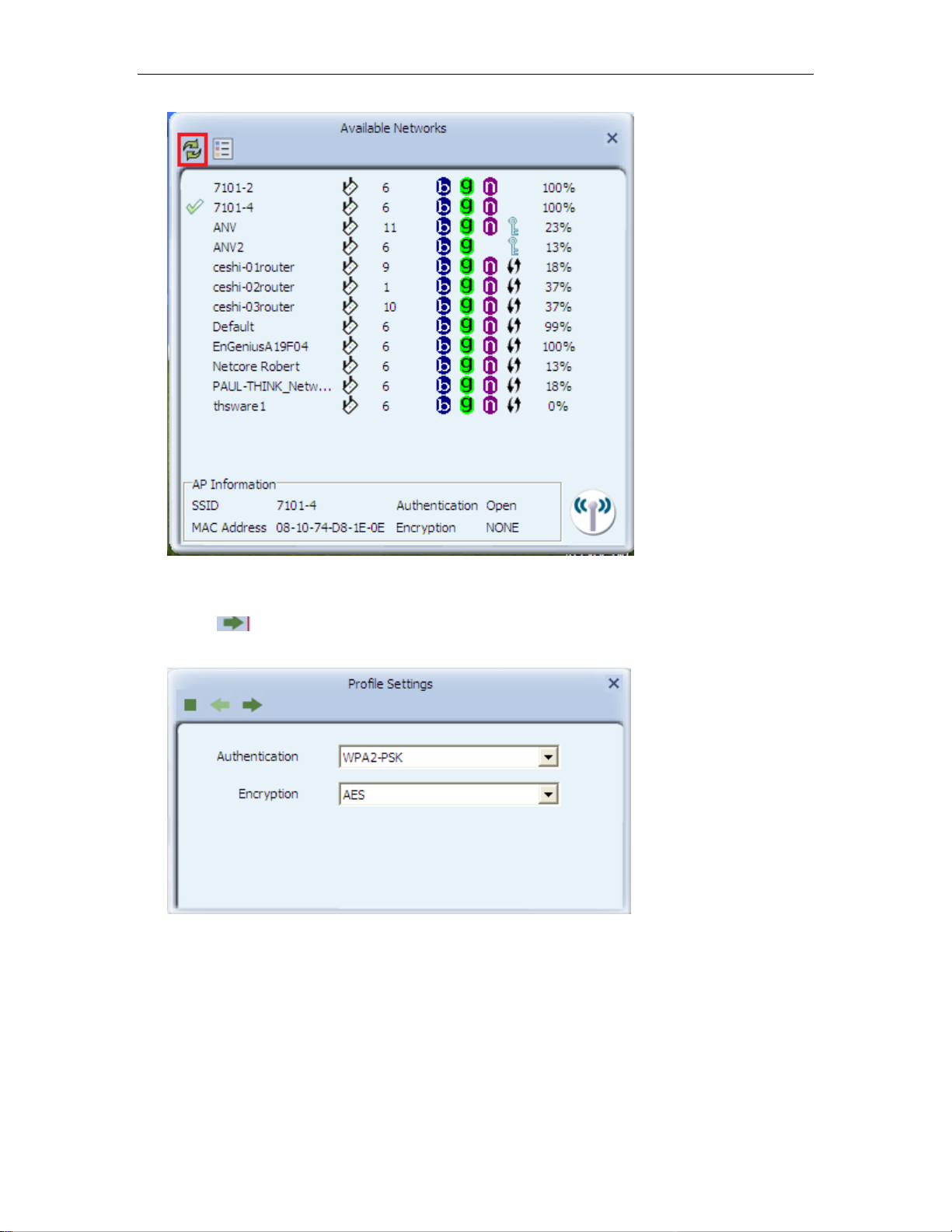The height and width of the screenshot is (1232, 952).
Task: Click the profile list icon beside refresh
Action: tap(223, 148)
